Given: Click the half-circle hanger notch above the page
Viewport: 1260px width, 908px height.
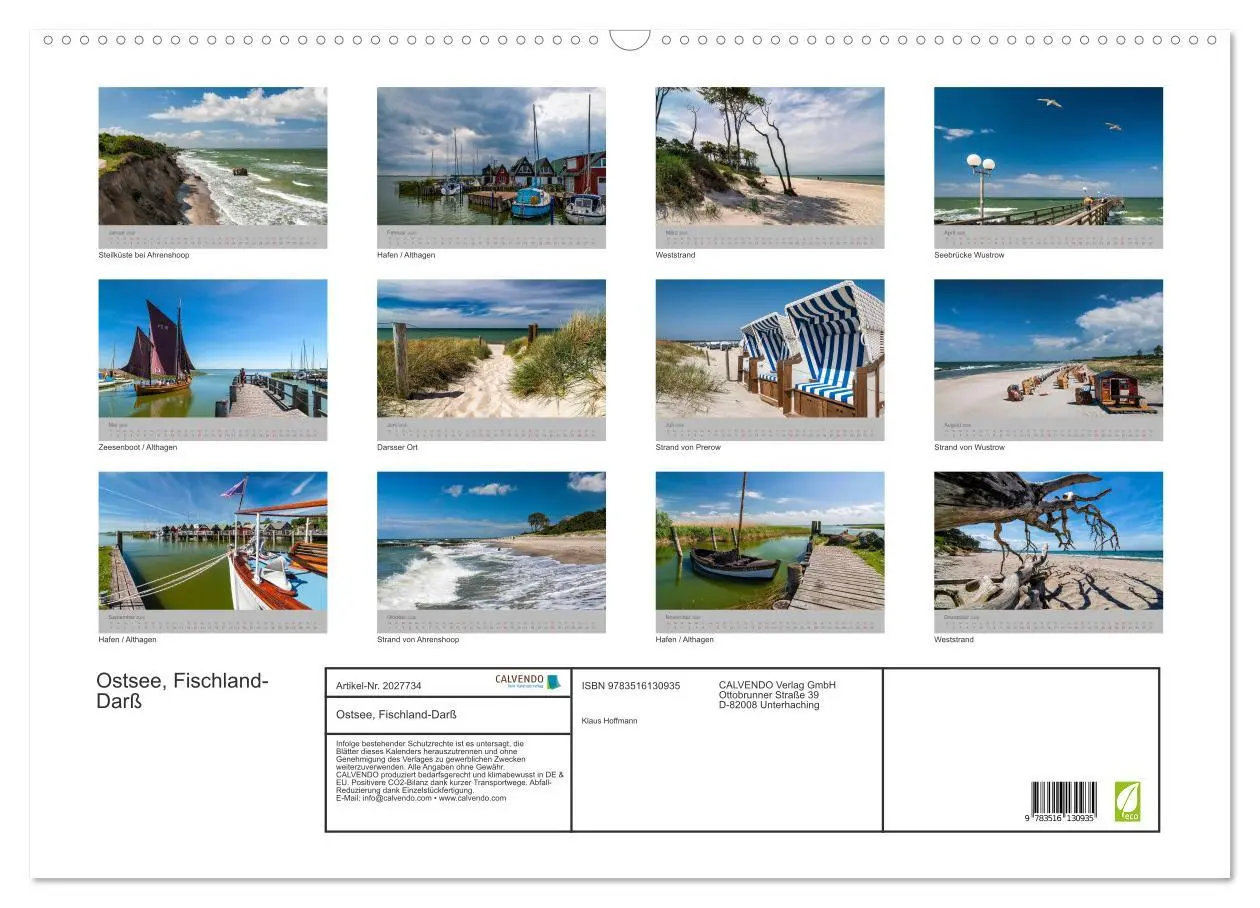Looking at the screenshot, I should pyautogui.click(x=630, y=40).
